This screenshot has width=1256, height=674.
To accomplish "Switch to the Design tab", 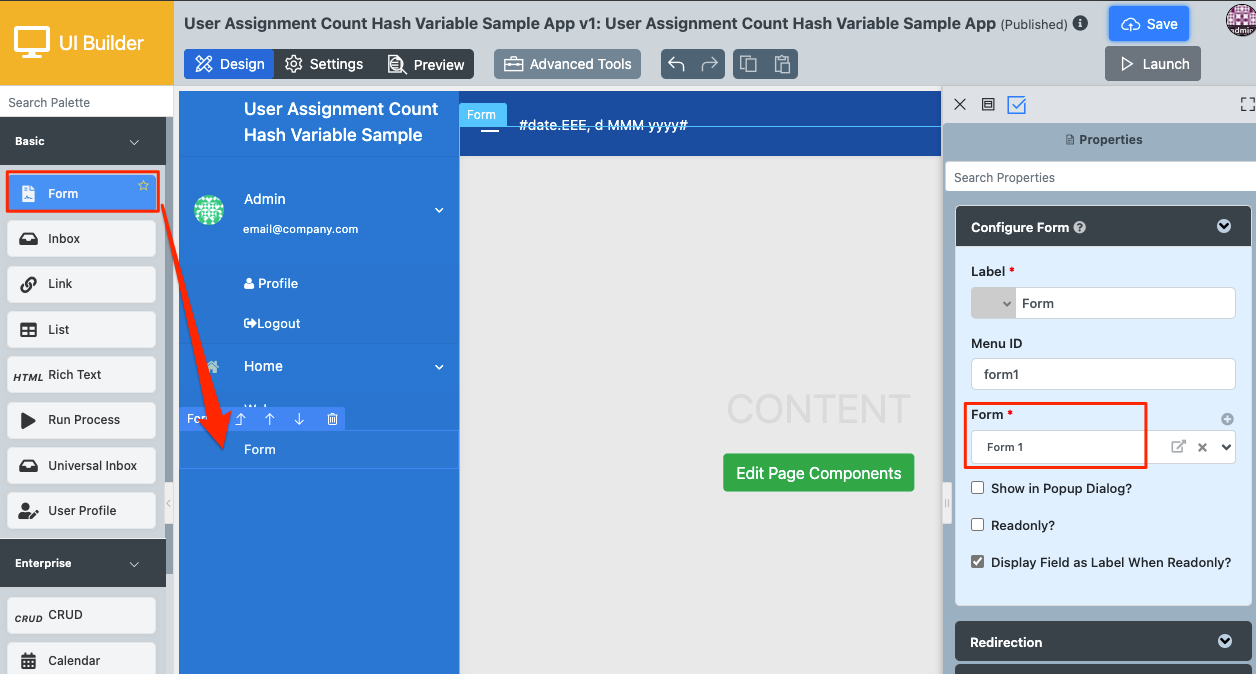I will (229, 64).
